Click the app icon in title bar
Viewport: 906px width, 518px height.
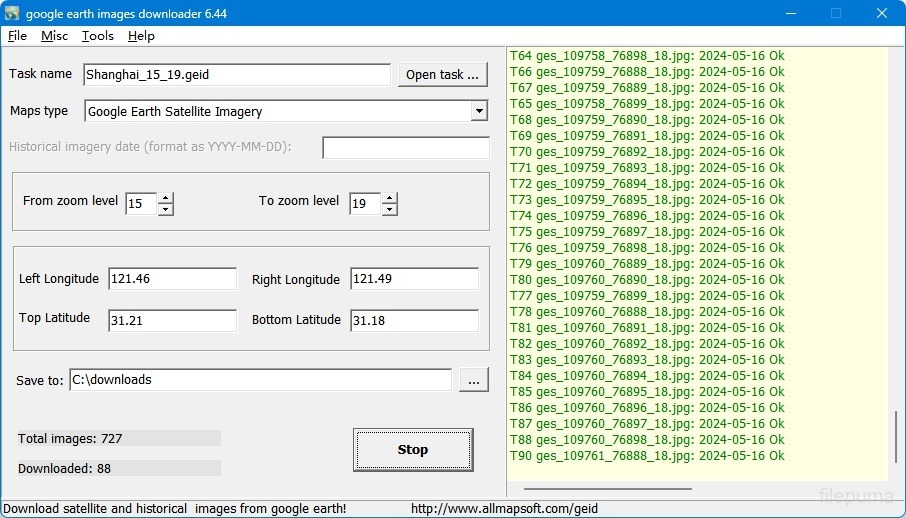pyautogui.click(x=12, y=13)
